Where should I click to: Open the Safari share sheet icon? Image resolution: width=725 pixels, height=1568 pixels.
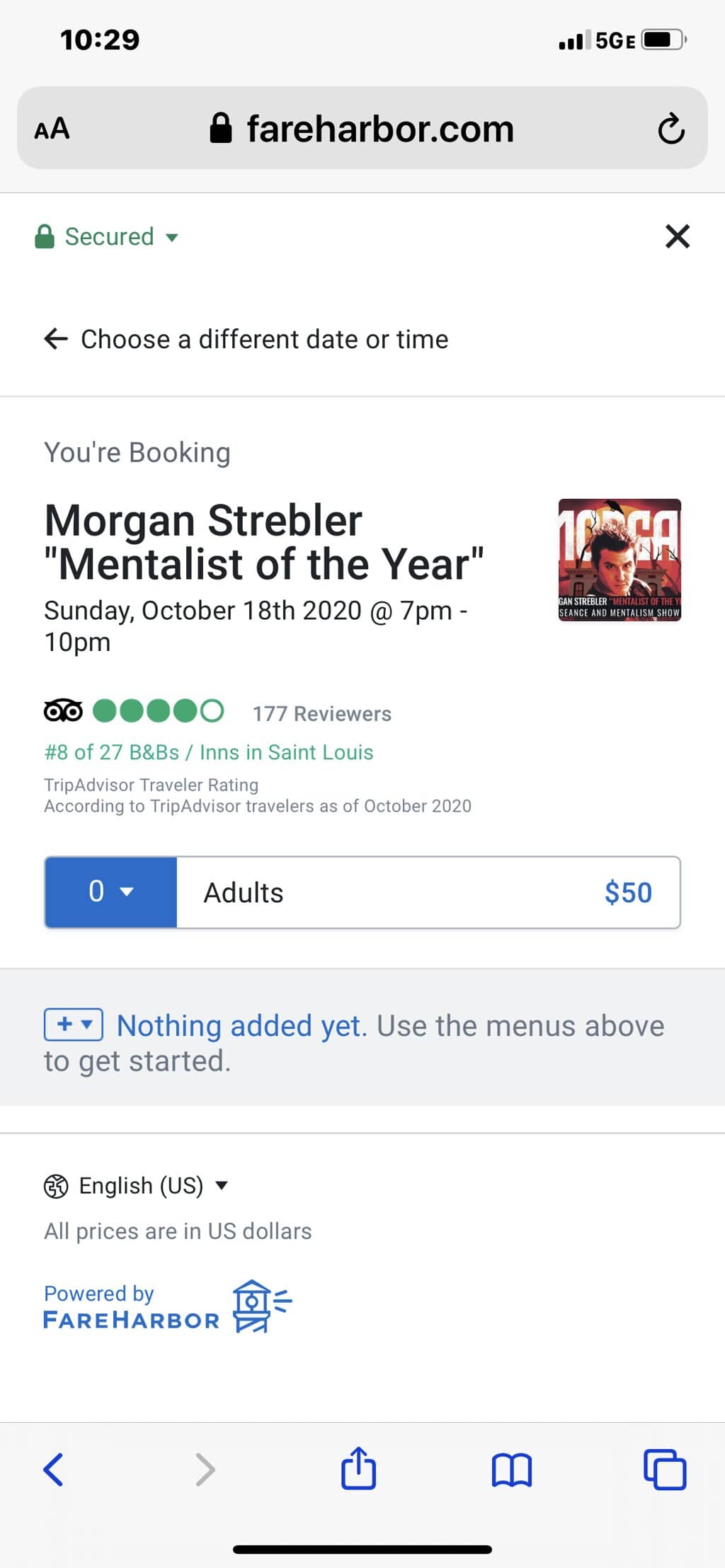coord(358,1469)
